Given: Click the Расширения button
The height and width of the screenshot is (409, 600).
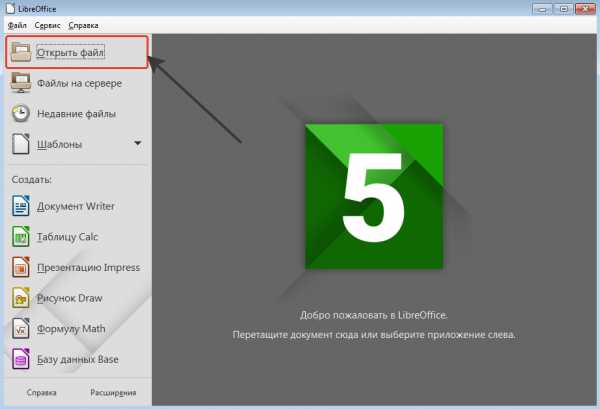Looking at the screenshot, I should click(113, 393).
